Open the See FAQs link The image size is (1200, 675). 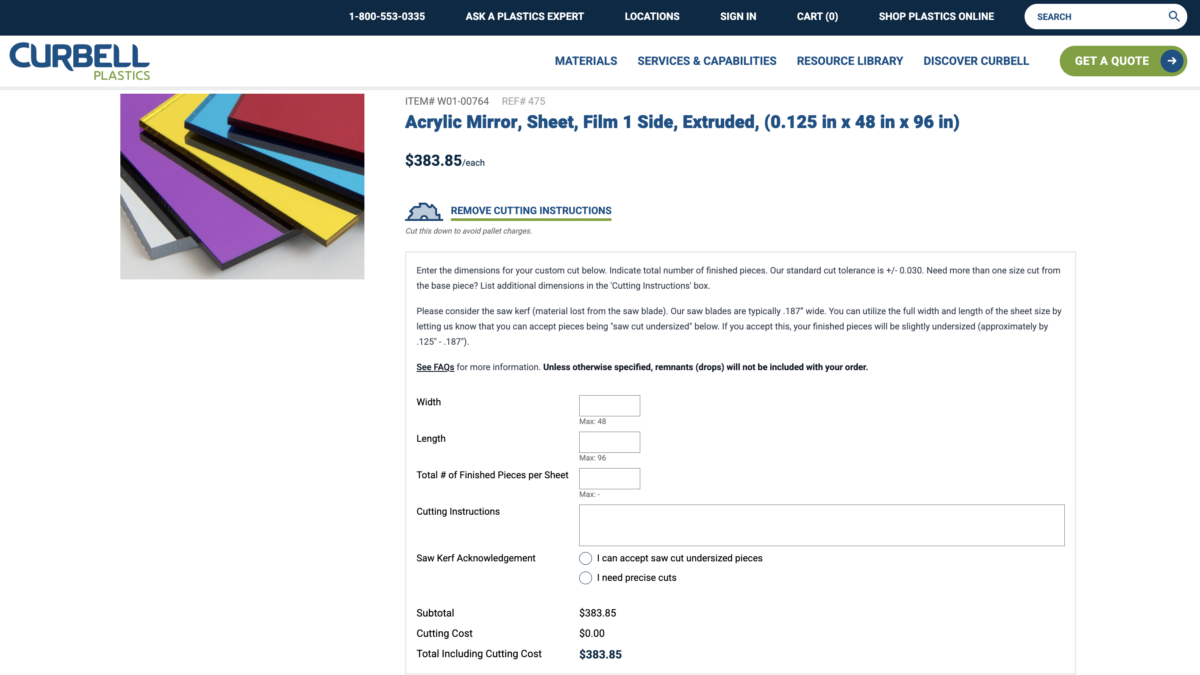[435, 367]
